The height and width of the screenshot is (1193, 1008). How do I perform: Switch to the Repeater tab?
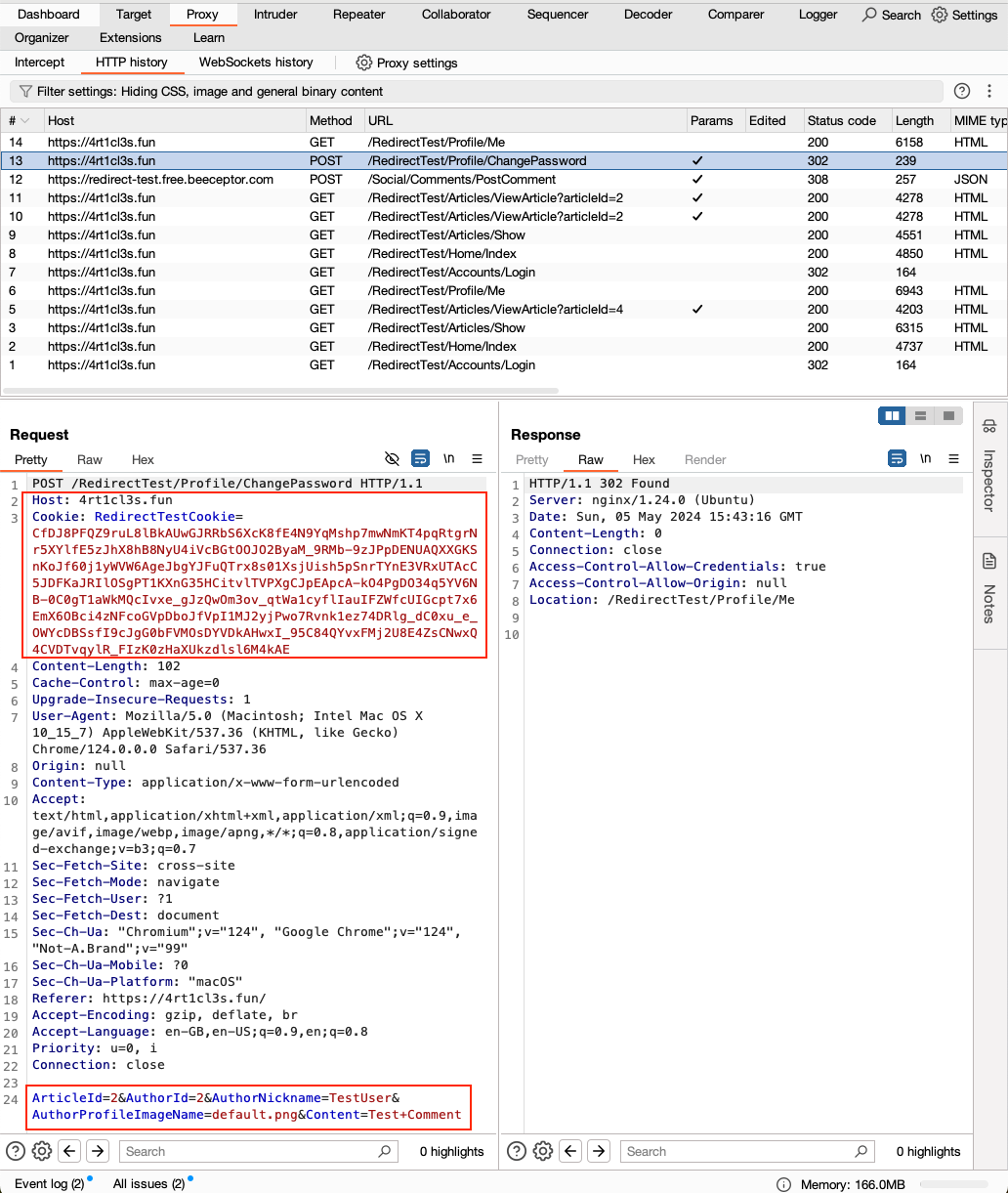click(358, 15)
